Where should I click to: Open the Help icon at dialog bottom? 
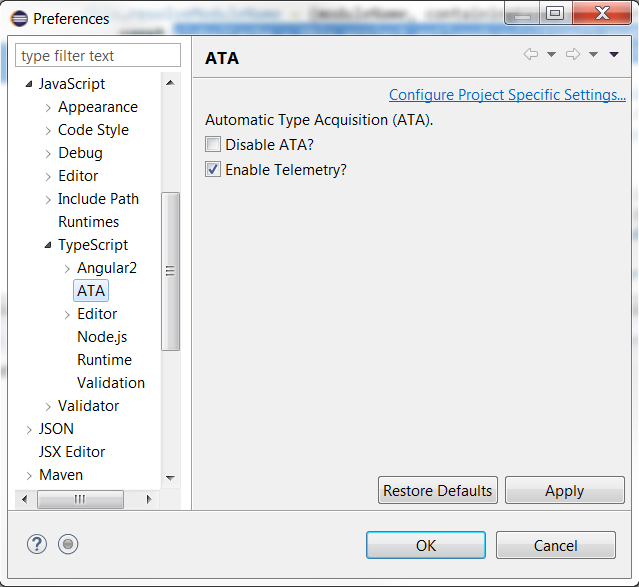pyautogui.click(x=37, y=544)
